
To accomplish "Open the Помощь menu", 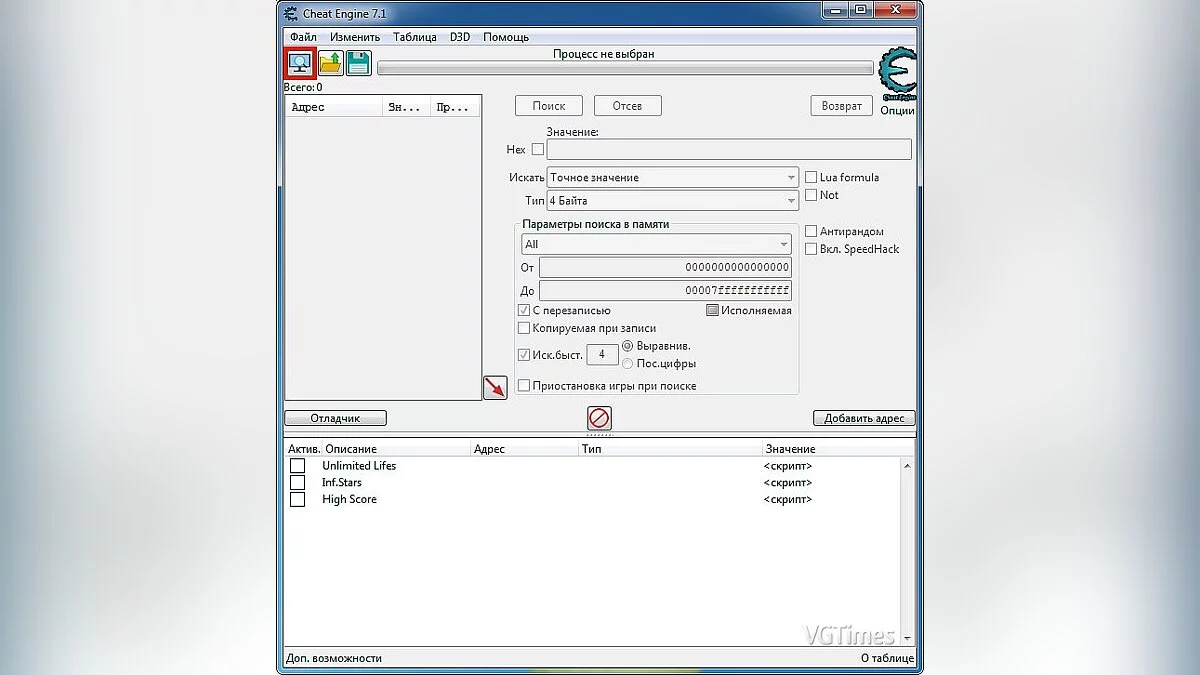I will (506, 37).
